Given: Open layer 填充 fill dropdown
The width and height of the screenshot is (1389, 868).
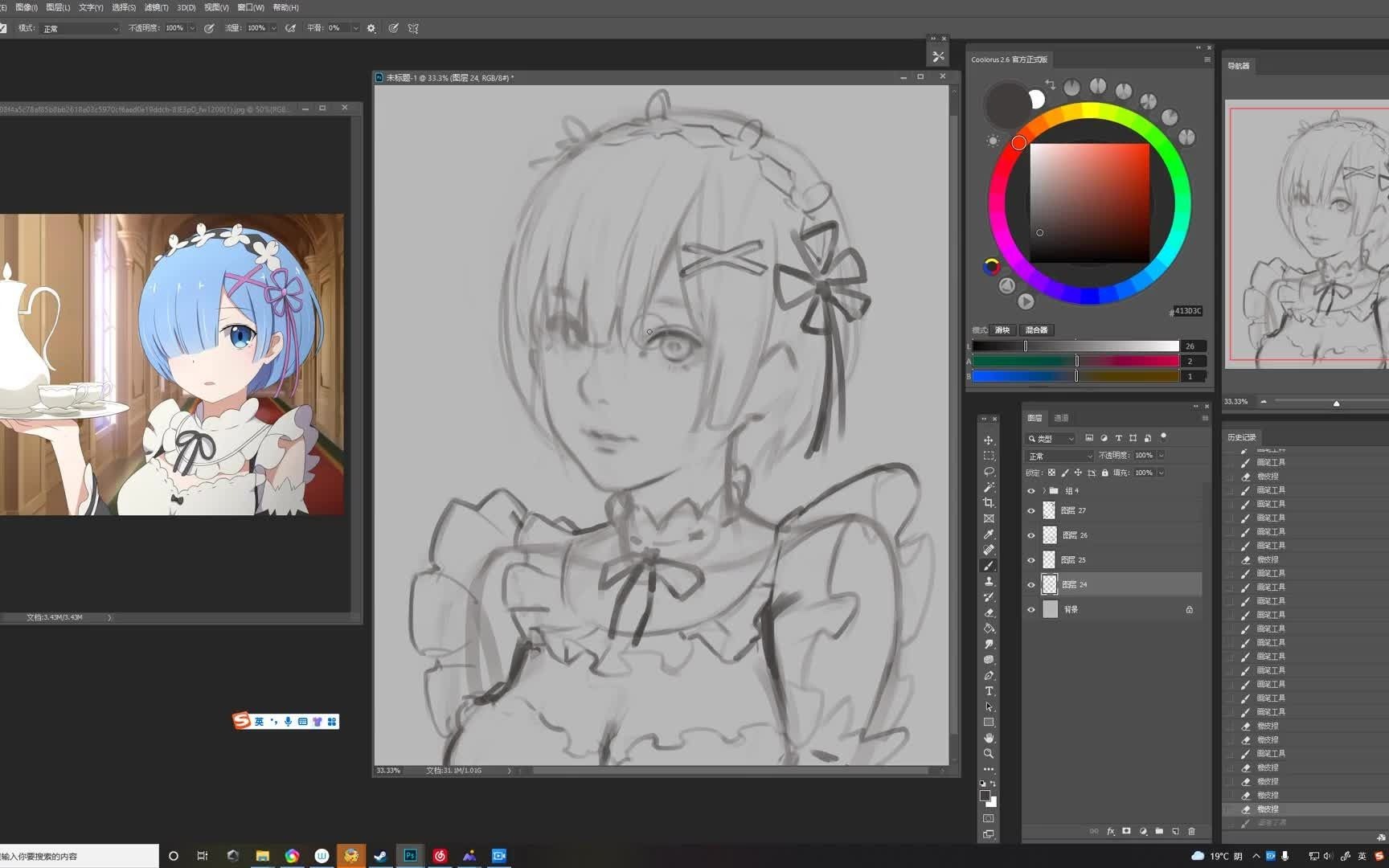Looking at the screenshot, I should tap(1162, 473).
